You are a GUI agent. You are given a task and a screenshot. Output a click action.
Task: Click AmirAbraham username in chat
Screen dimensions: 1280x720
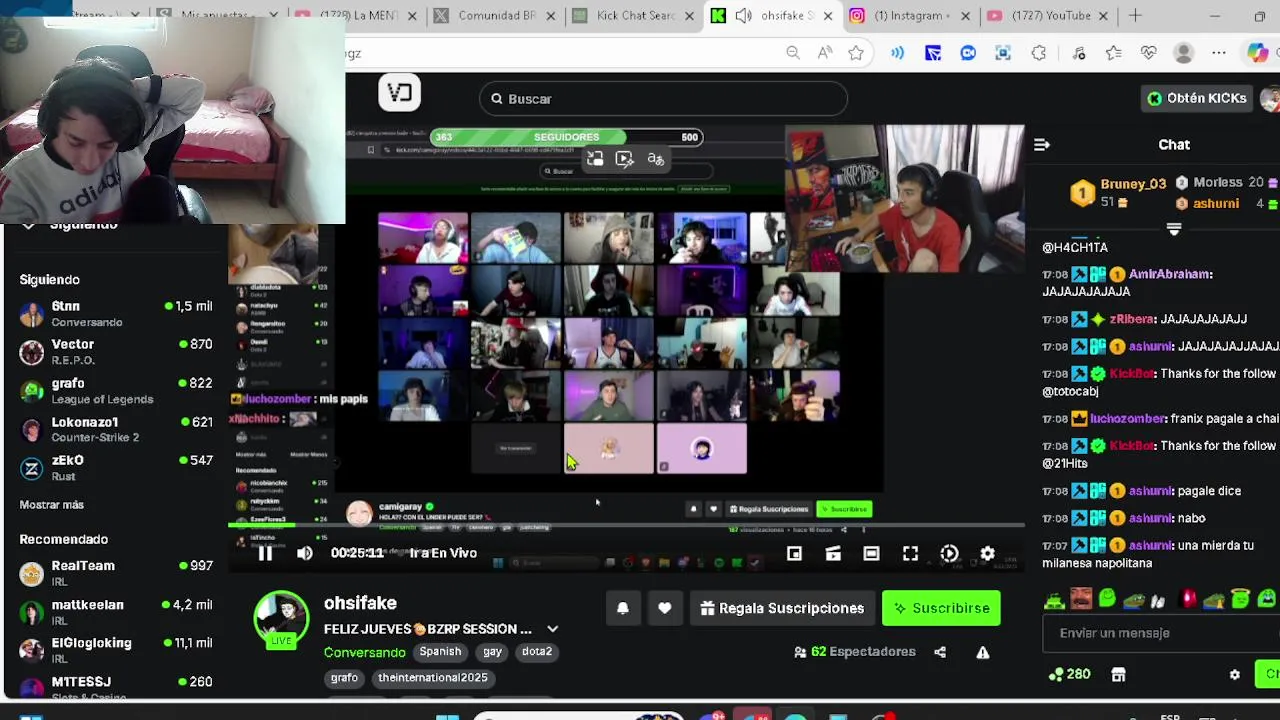1170,274
